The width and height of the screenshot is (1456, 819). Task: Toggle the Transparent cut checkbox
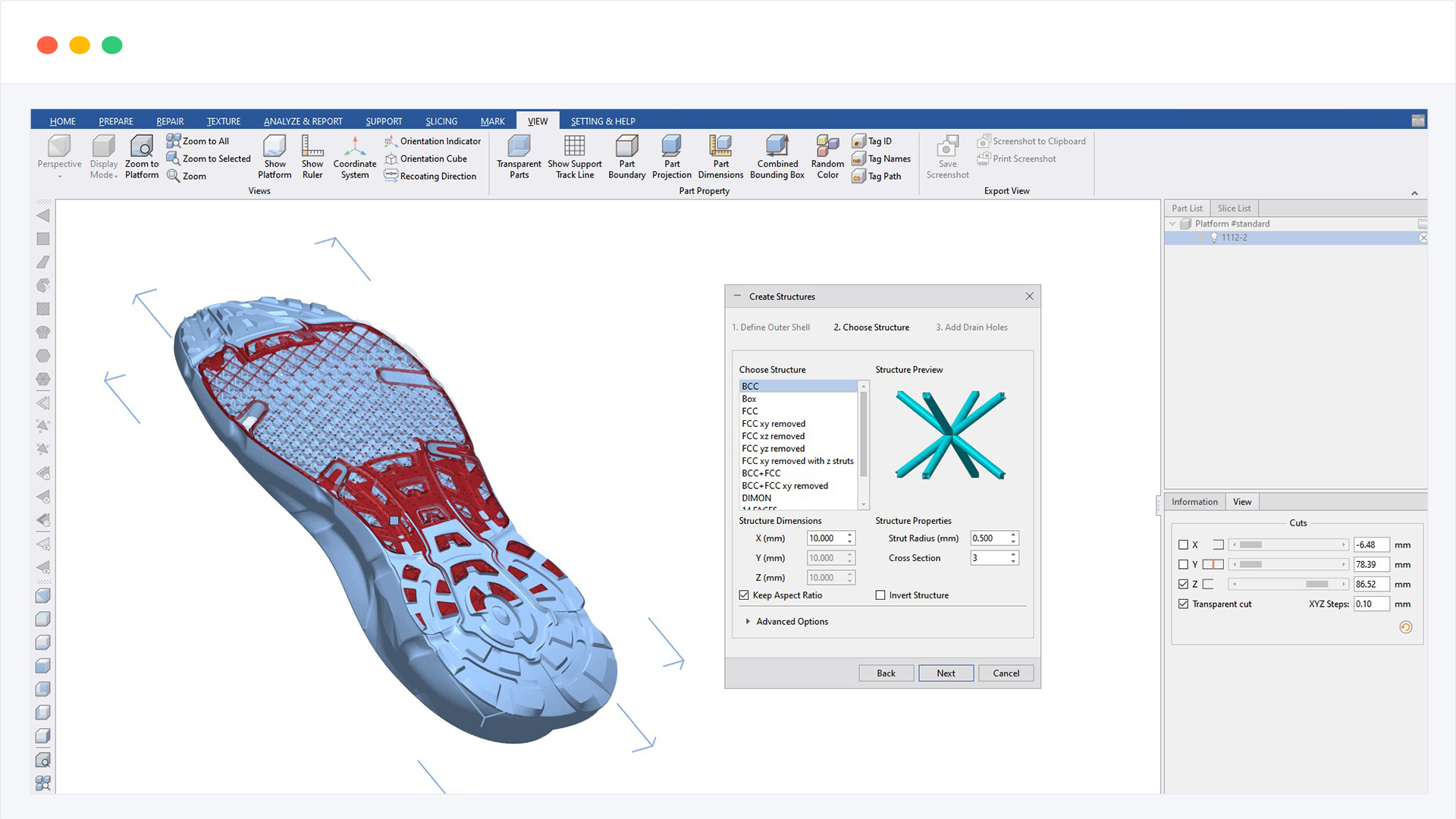click(x=1183, y=604)
